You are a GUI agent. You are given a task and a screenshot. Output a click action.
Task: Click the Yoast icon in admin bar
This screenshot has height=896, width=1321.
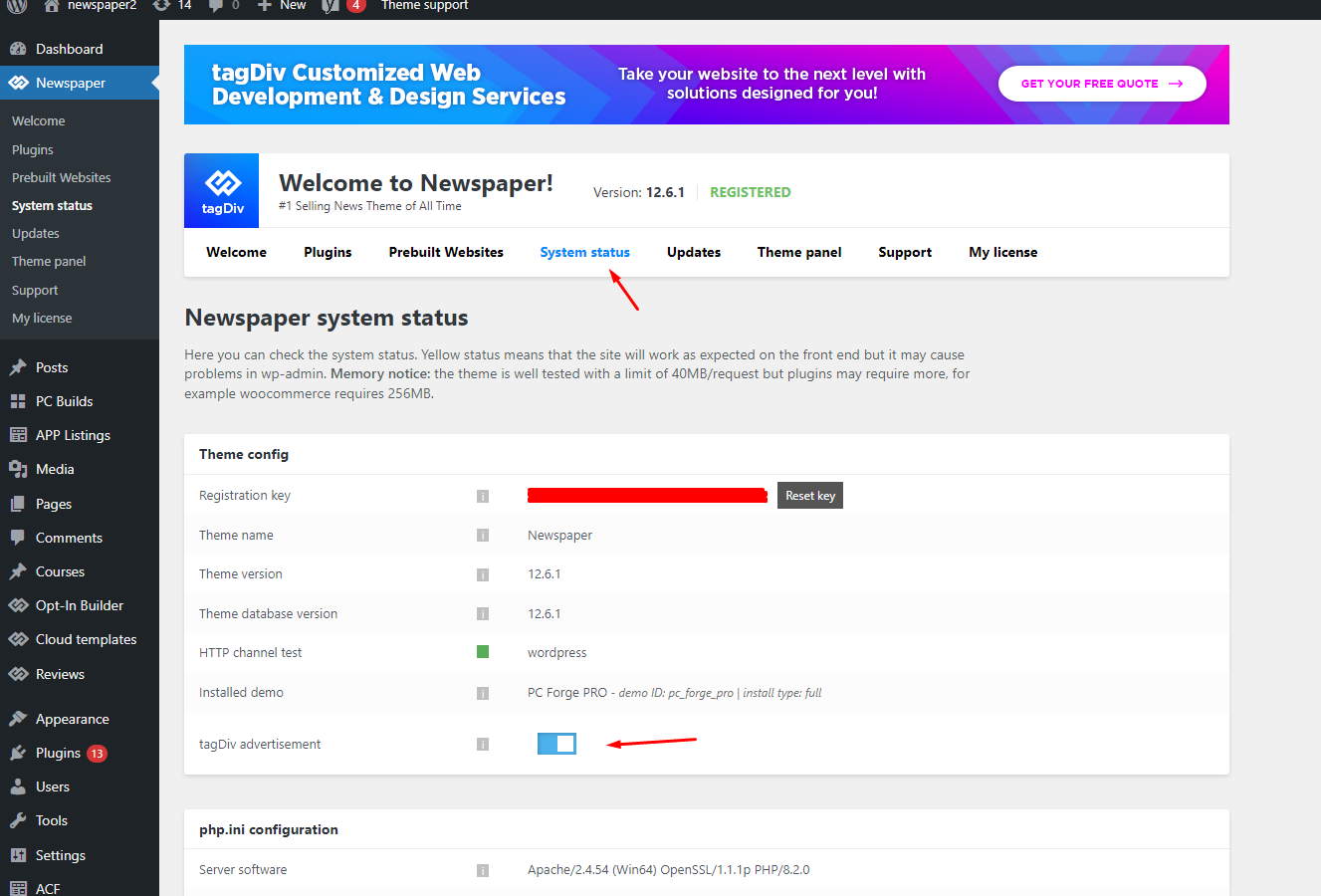point(330,5)
